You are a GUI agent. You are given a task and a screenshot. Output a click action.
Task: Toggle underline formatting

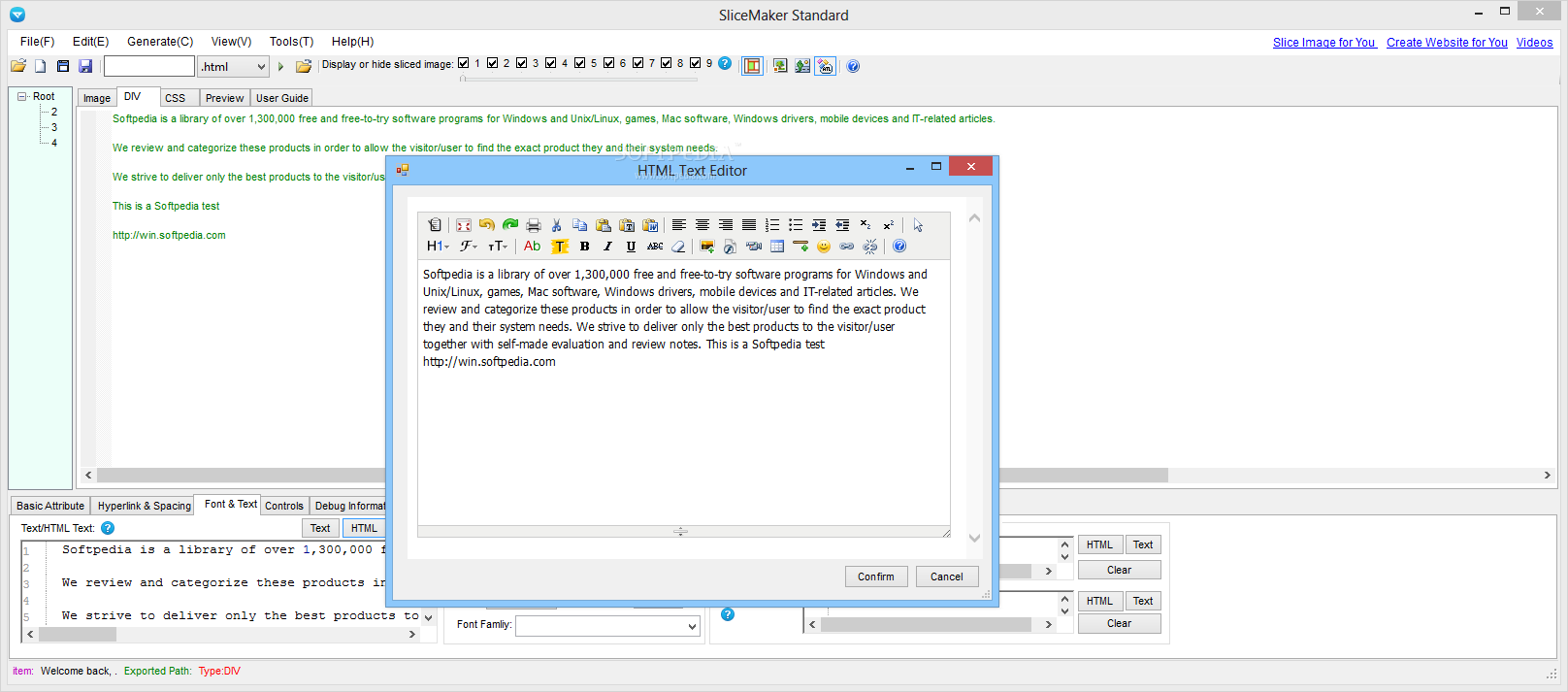coord(631,247)
